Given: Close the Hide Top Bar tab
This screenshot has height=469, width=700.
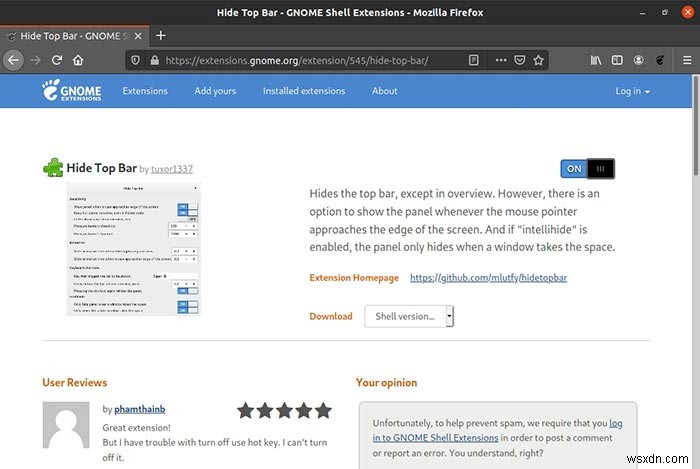Looking at the screenshot, I should pyautogui.click(x=138, y=36).
